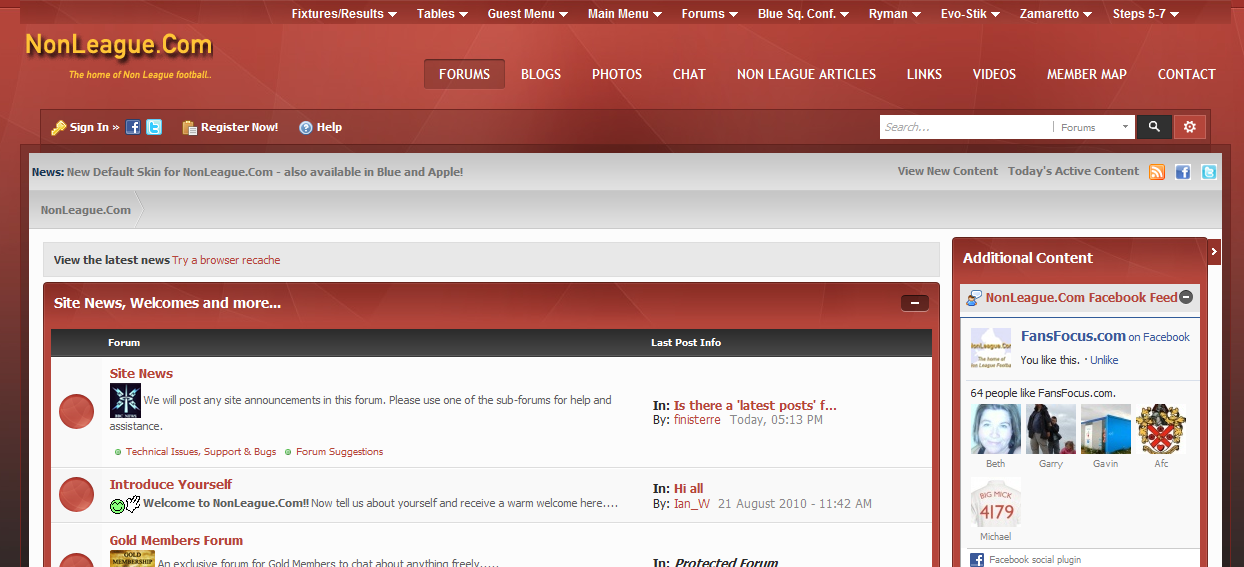Click the Facebook Feed block icon
This screenshot has width=1244, height=567.
click(974, 298)
